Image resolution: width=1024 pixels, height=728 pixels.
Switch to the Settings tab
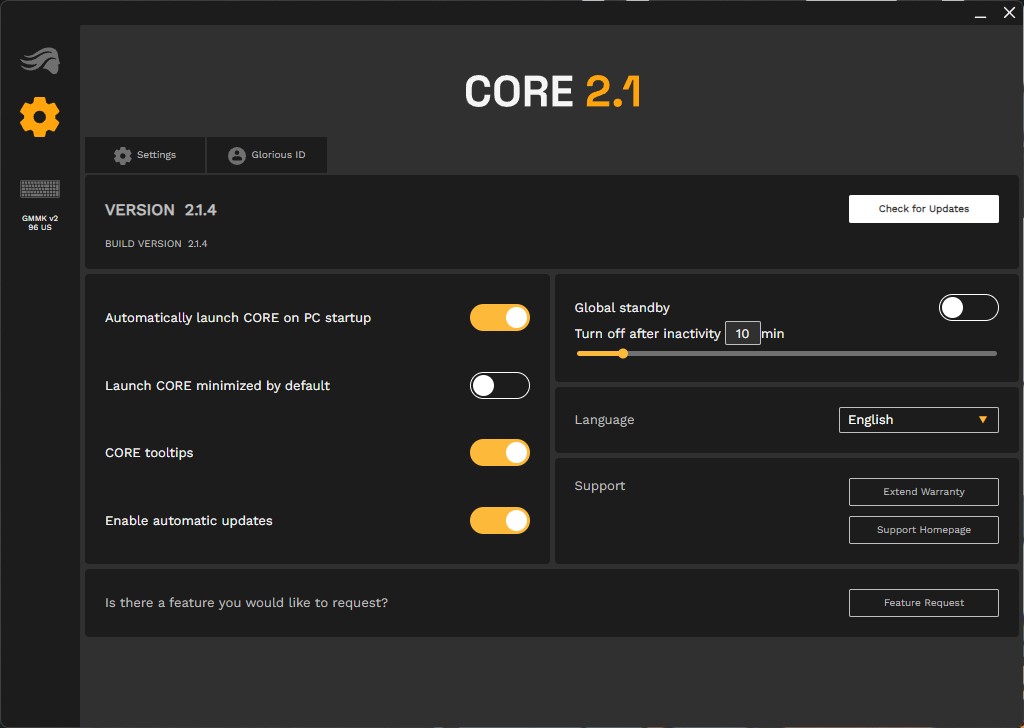[x=145, y=155]
